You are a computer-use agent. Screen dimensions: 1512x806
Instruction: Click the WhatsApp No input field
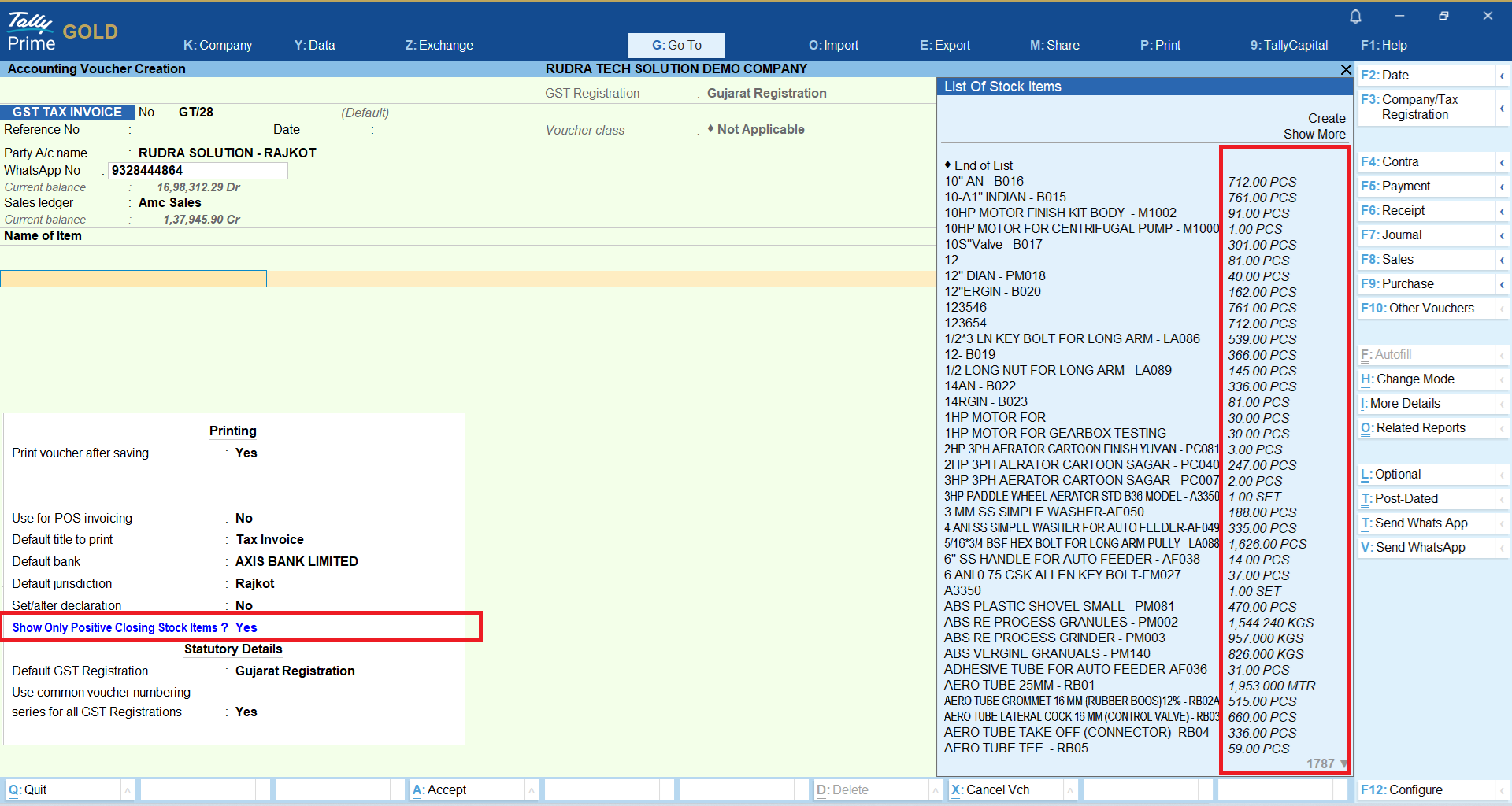(197, 171)
